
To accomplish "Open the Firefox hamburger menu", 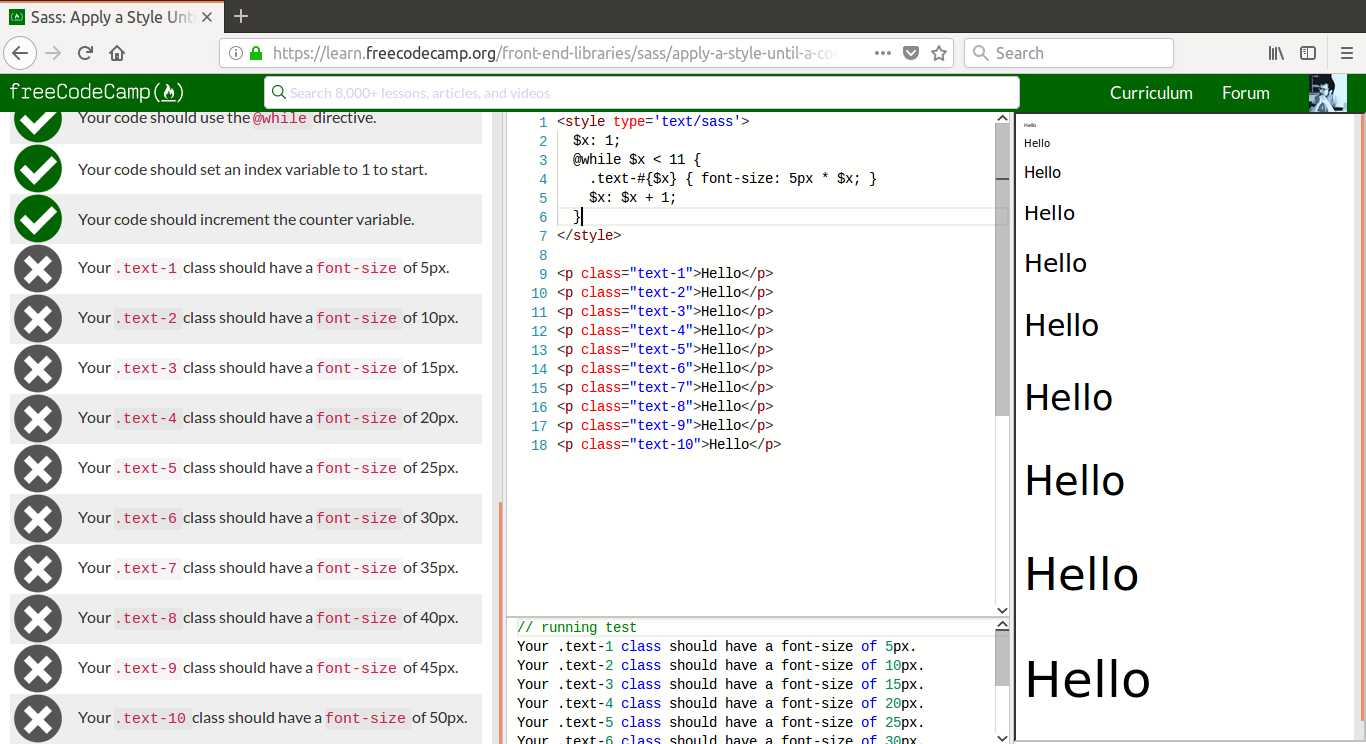I will point(1347,53).
